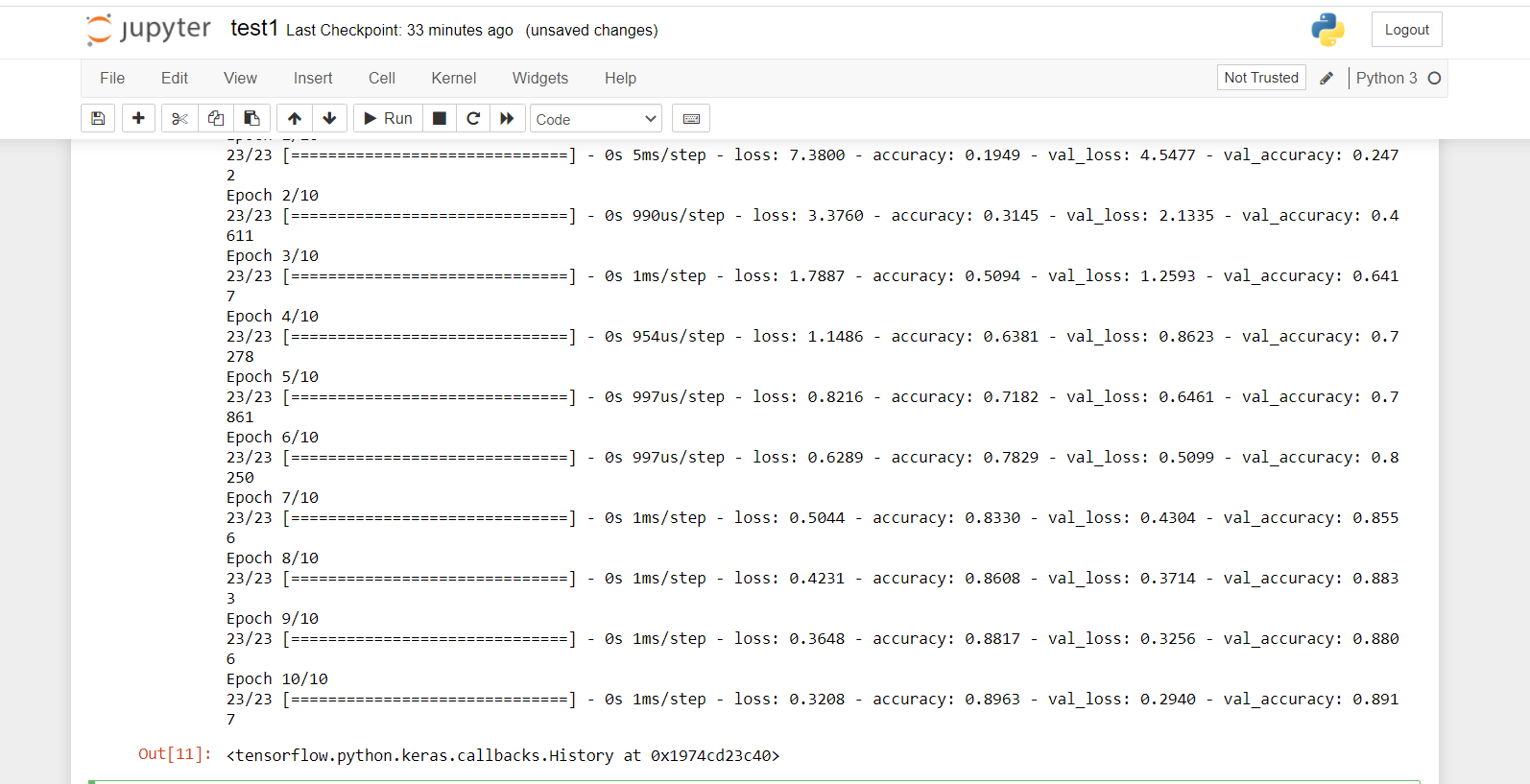Click the 954us/step timing text
Viewport: 1530px width, 784px height.
[679, 337]
